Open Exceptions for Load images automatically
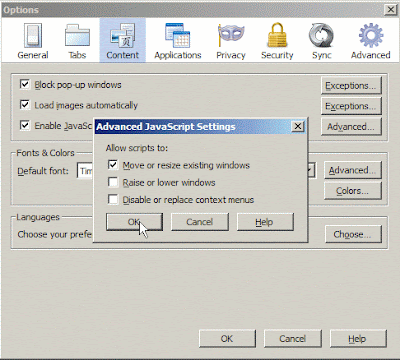Screen dimensions: 400x360 click(351, 106)
